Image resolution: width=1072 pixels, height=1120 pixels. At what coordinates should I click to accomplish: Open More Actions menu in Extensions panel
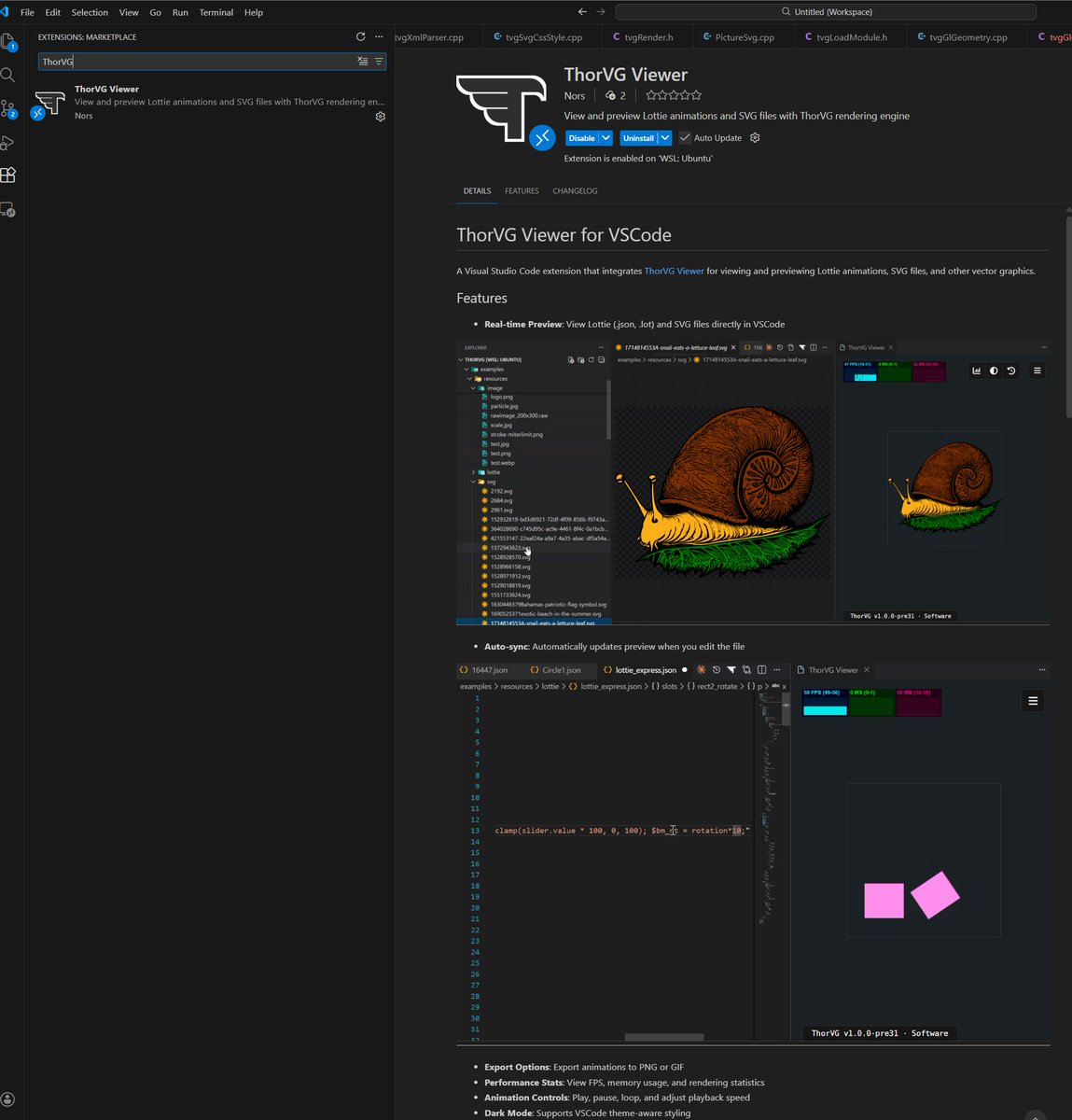point(379,36)
